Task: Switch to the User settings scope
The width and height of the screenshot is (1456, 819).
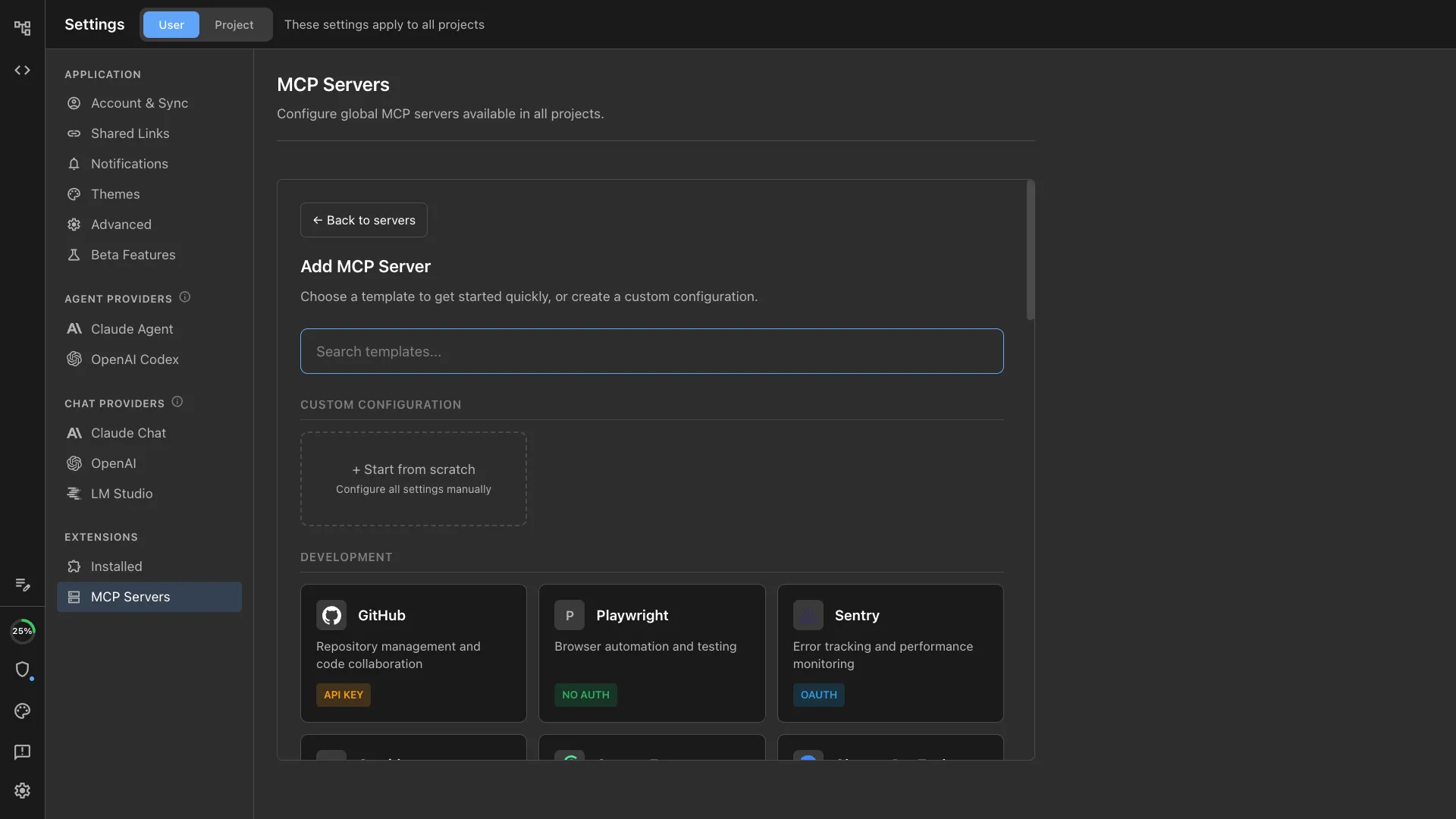Action: (171, 25)
